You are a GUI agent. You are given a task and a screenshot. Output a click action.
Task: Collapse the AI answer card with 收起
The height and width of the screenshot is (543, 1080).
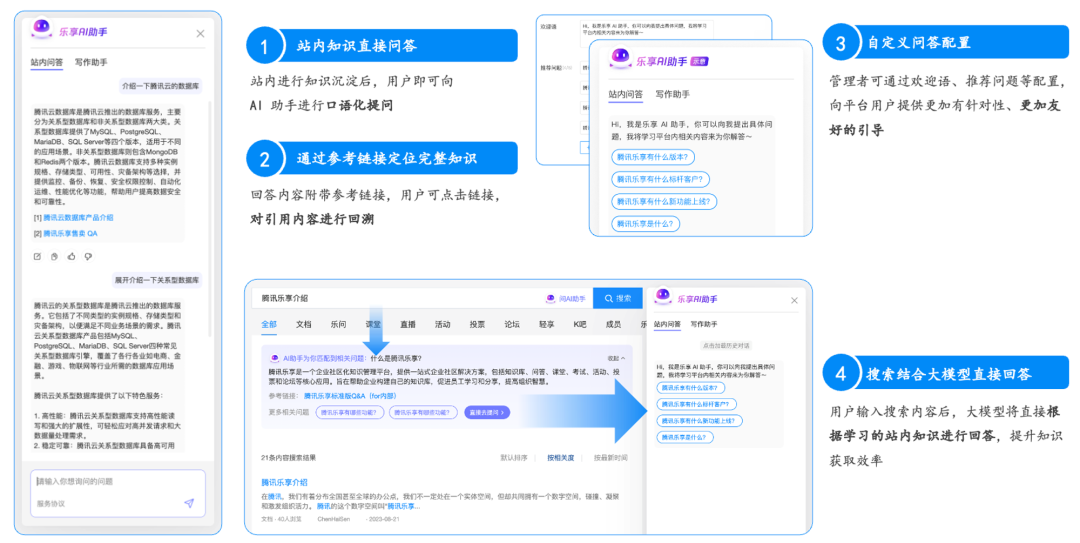[x=616, y=358]
